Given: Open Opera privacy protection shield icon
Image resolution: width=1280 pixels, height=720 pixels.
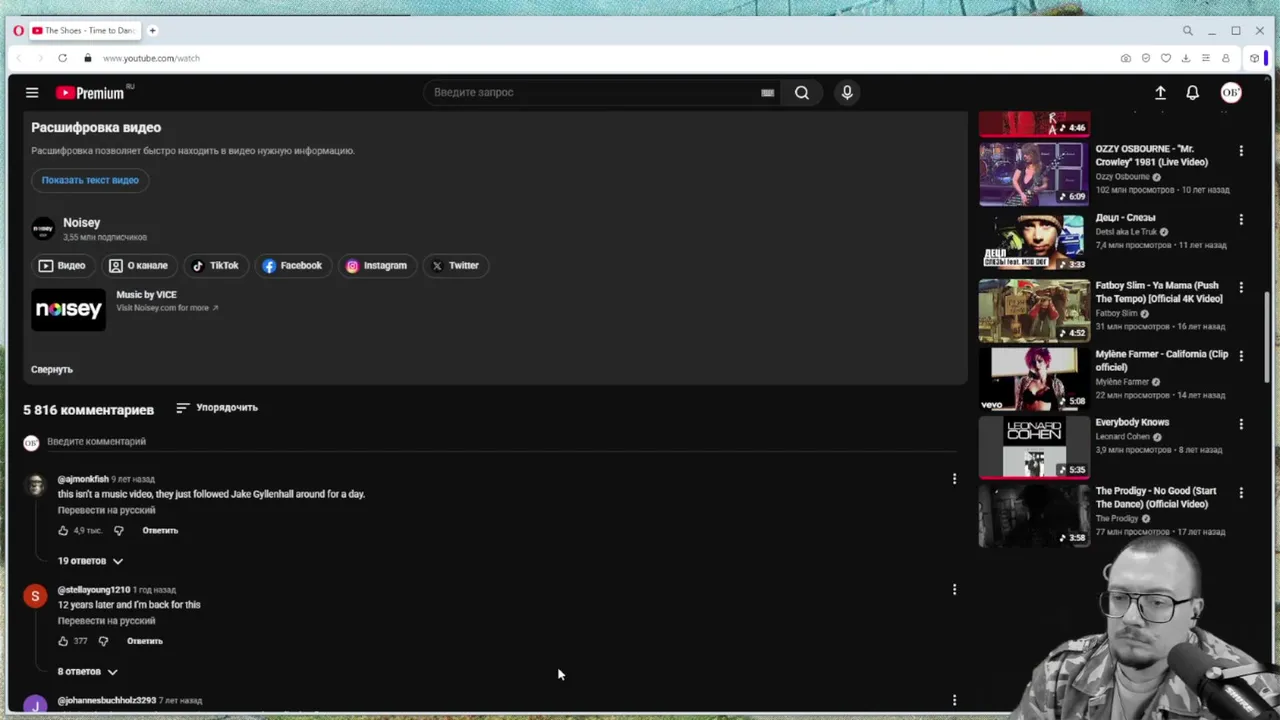Looking at the screenshot, I should [x=1145, y=58].
